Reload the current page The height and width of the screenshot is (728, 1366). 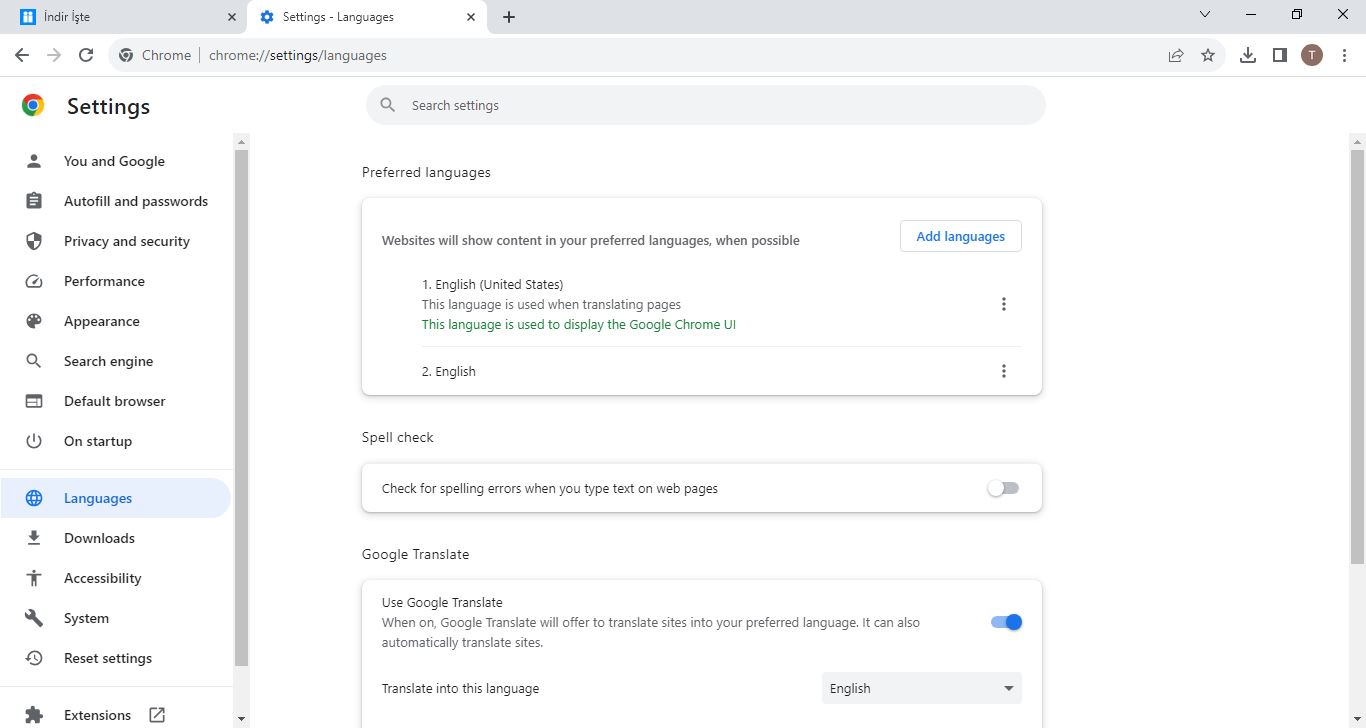pyautogui.click(x=86, y=55)
